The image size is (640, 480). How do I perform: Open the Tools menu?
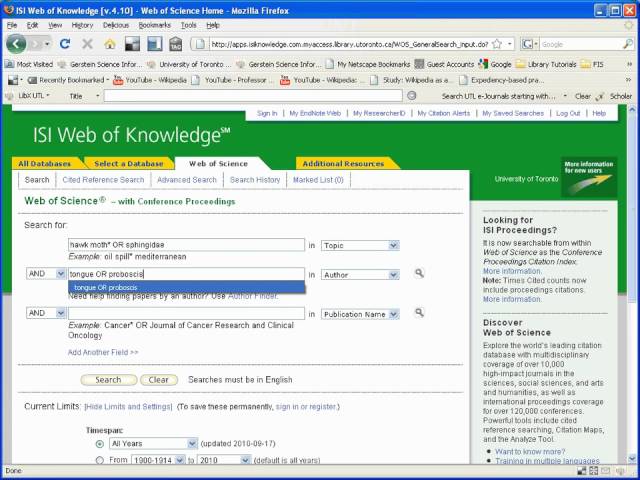pyautogui.click(x=189, y=25)
